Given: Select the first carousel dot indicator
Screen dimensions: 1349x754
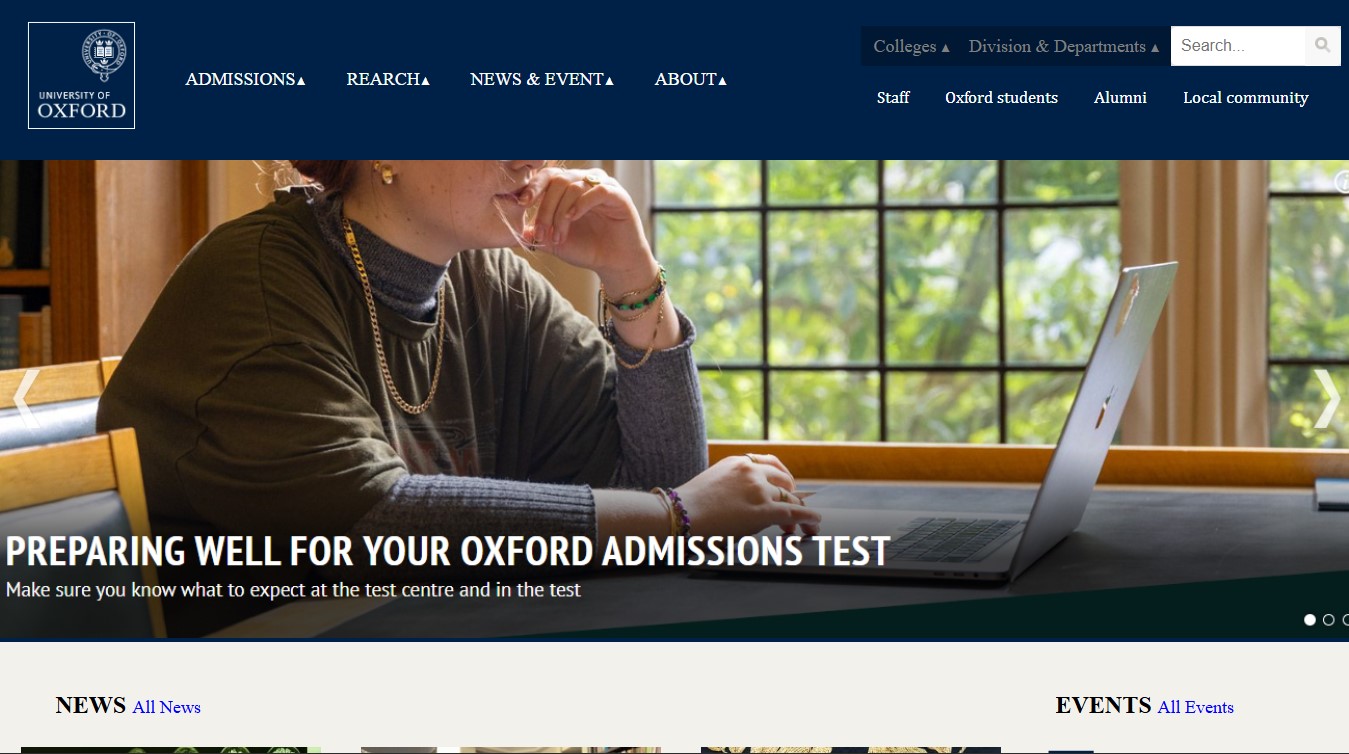Looking at the screenshot, I should tap(1310, 620).
